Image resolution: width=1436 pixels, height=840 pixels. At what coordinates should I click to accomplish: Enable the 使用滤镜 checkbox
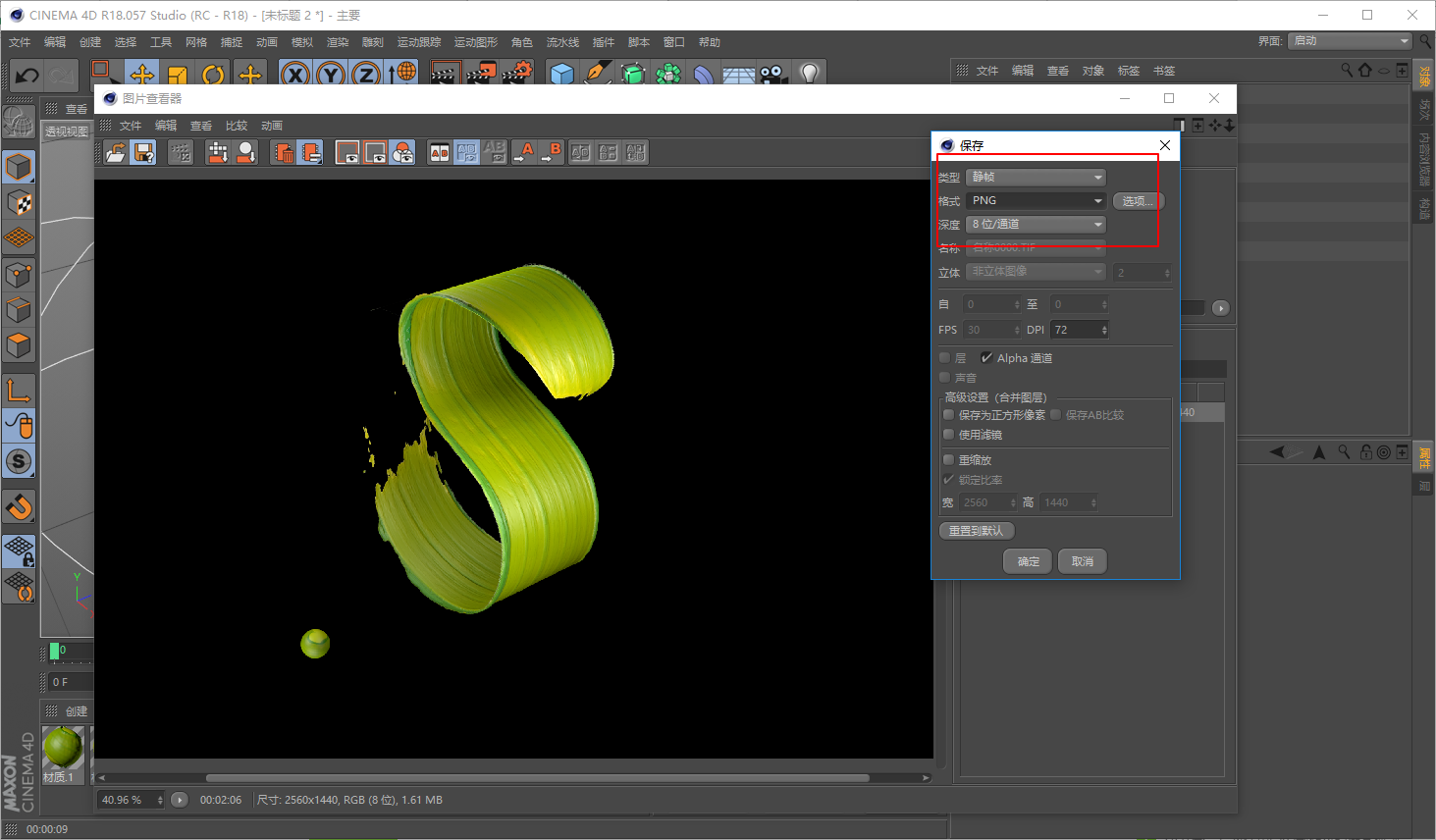click(x=948, y=435)
